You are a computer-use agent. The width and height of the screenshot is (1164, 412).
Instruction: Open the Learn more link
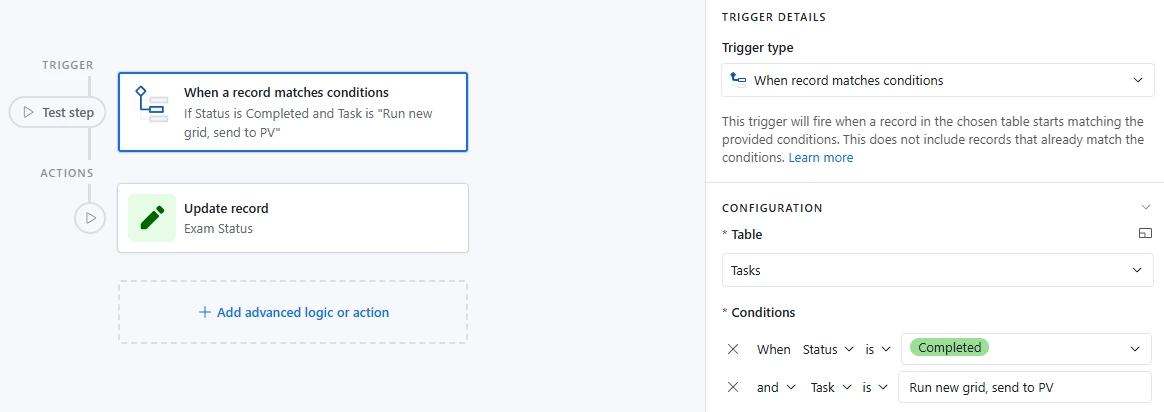pyautogui.click(x=820, y=157)
